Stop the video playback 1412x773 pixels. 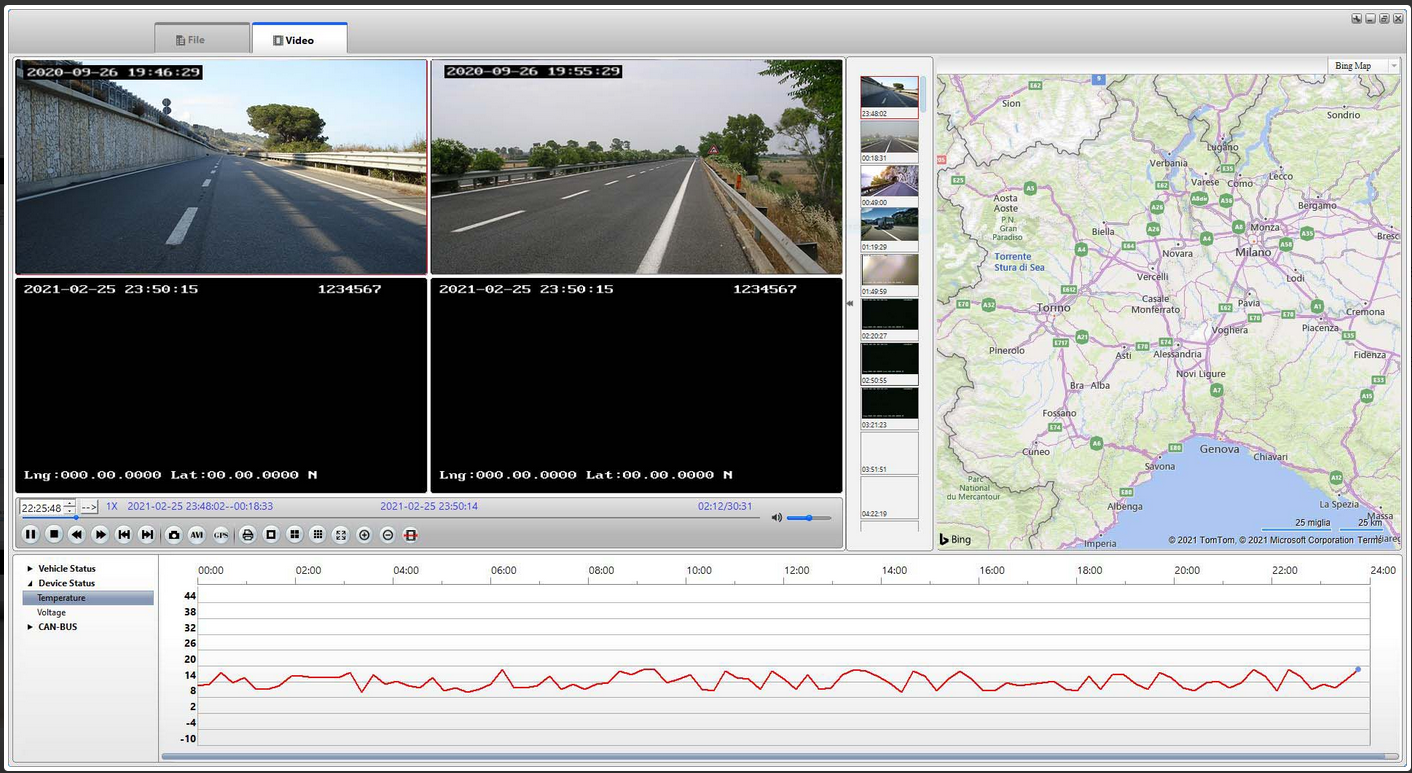[x=55, y=535]
